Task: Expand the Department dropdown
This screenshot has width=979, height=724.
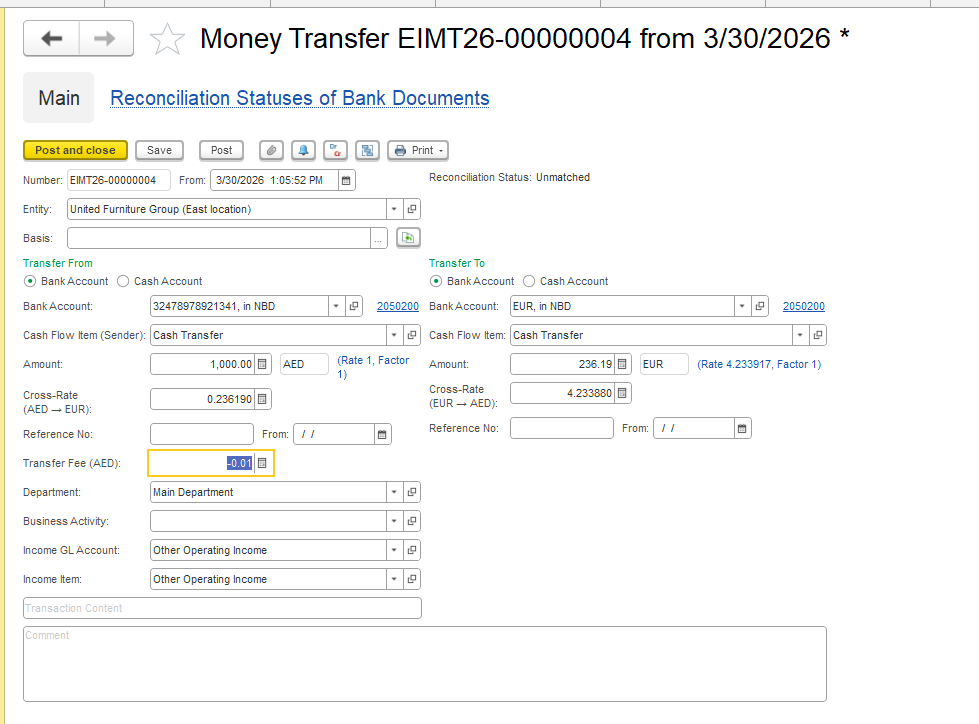Action: (x=394, y=492)
